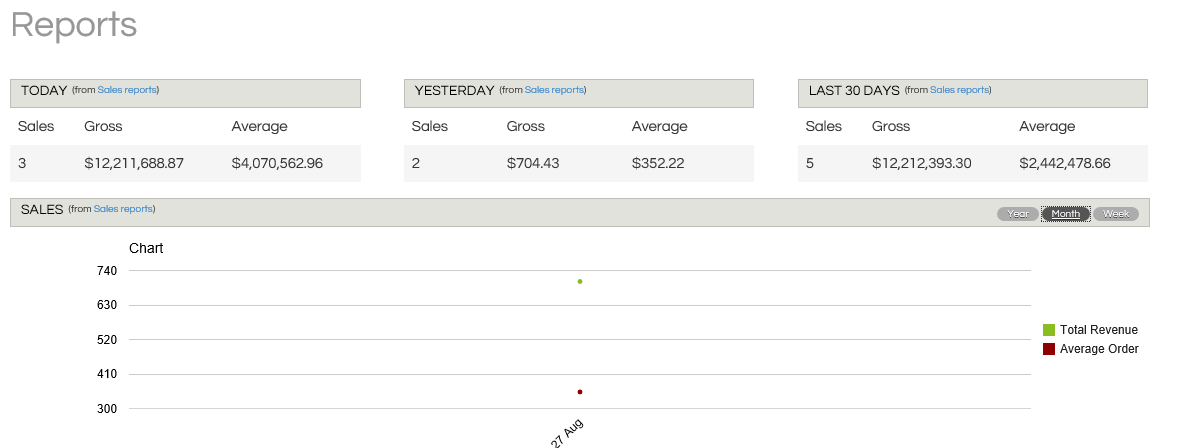
Task: Click yesterday's gross value $704.43
Action: pos(533,163)
